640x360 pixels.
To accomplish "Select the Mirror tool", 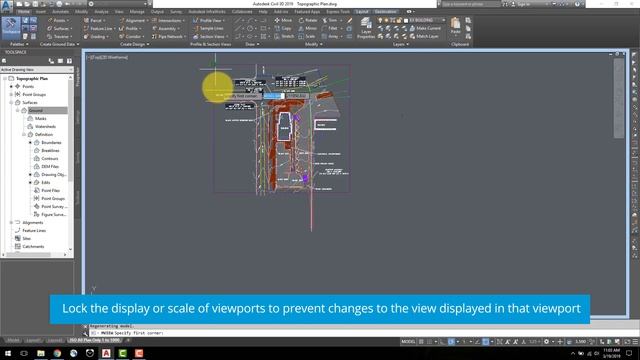I will 307,29.
